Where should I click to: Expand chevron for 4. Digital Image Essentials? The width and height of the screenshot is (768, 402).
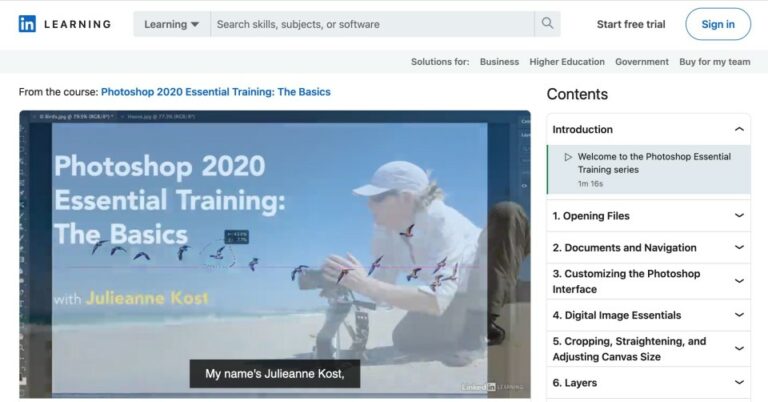click(x=739, y=315)
